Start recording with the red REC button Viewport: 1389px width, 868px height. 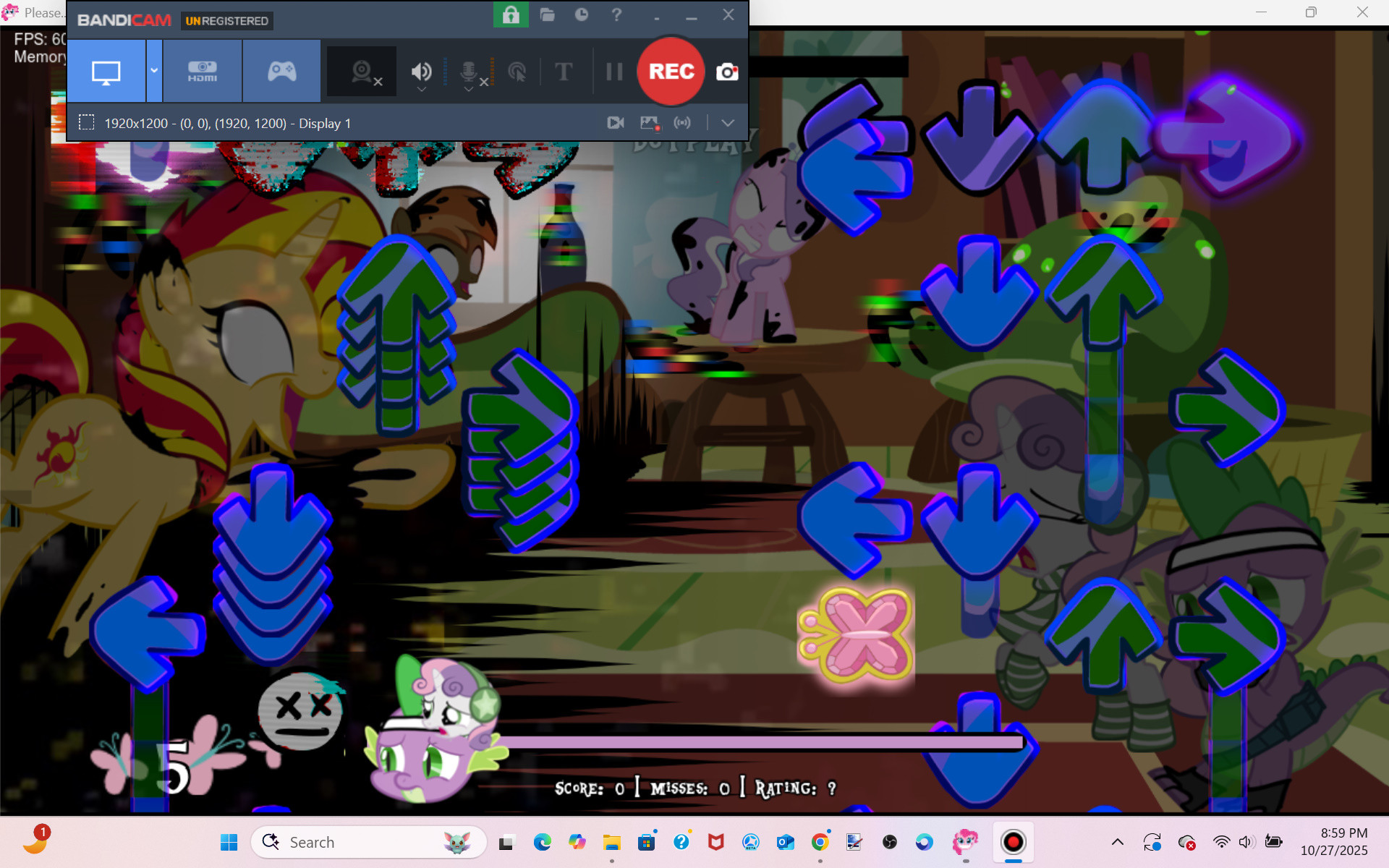(671, 71)
